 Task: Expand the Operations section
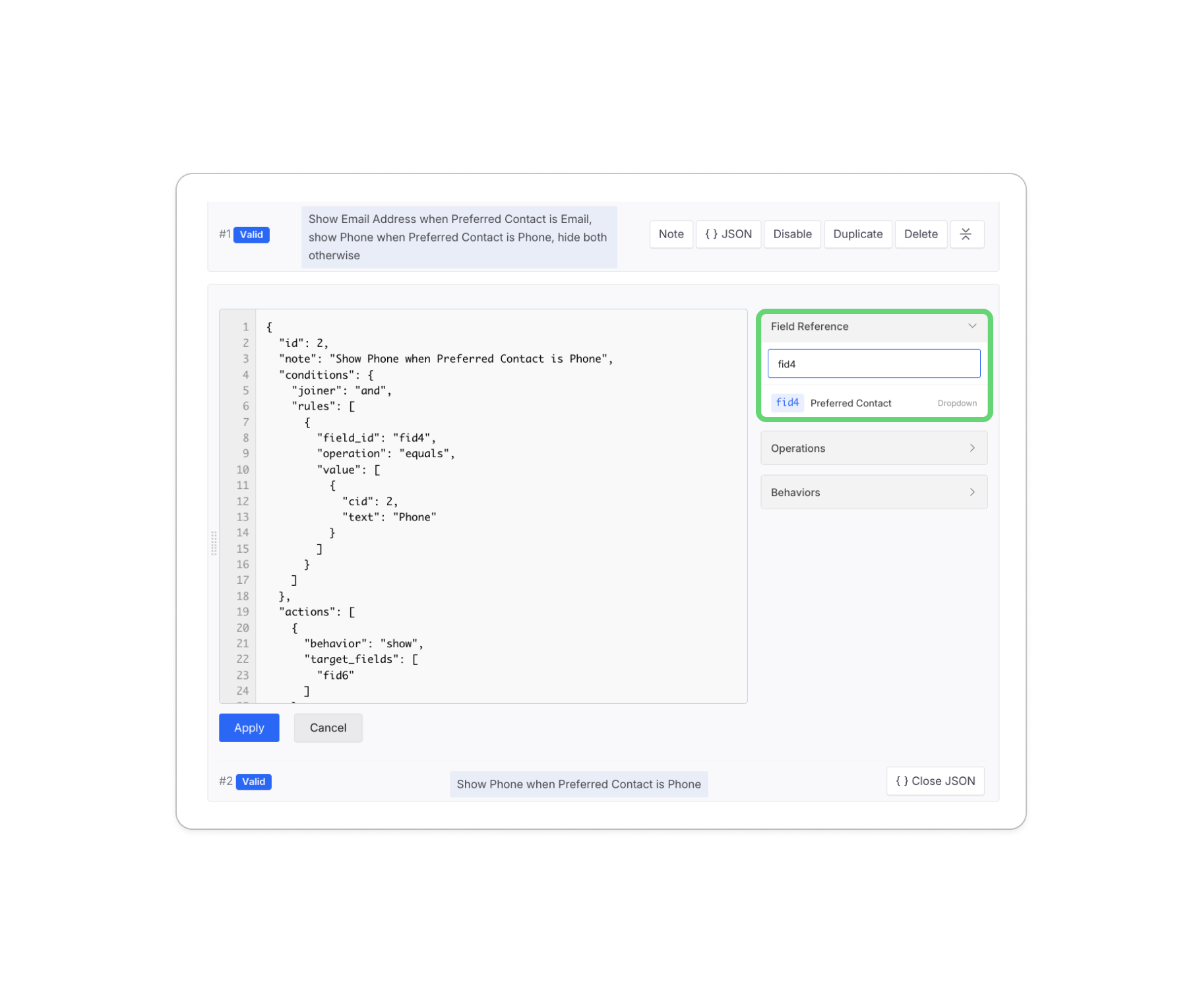(873, 448)
